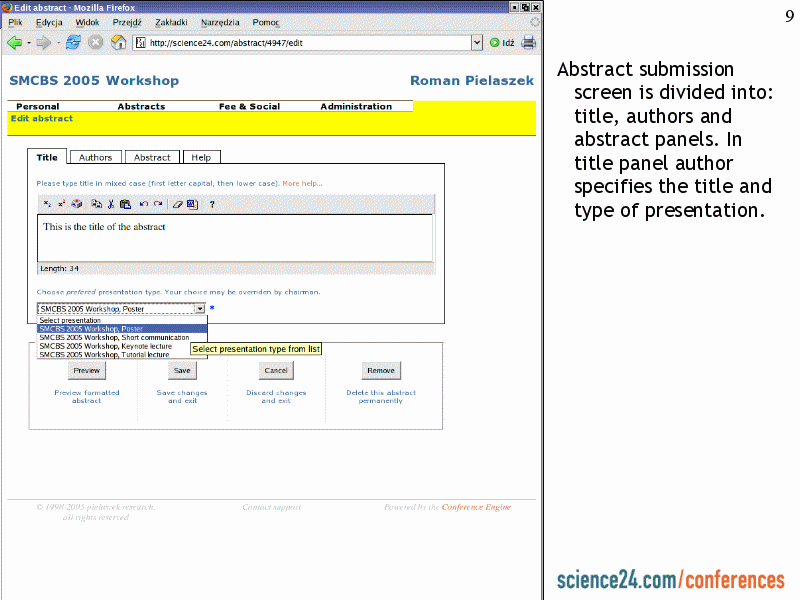The image size is (800, 600).
Task: Click the scissors cut icon
Action: pyautogui.click(x=110, y=204)
